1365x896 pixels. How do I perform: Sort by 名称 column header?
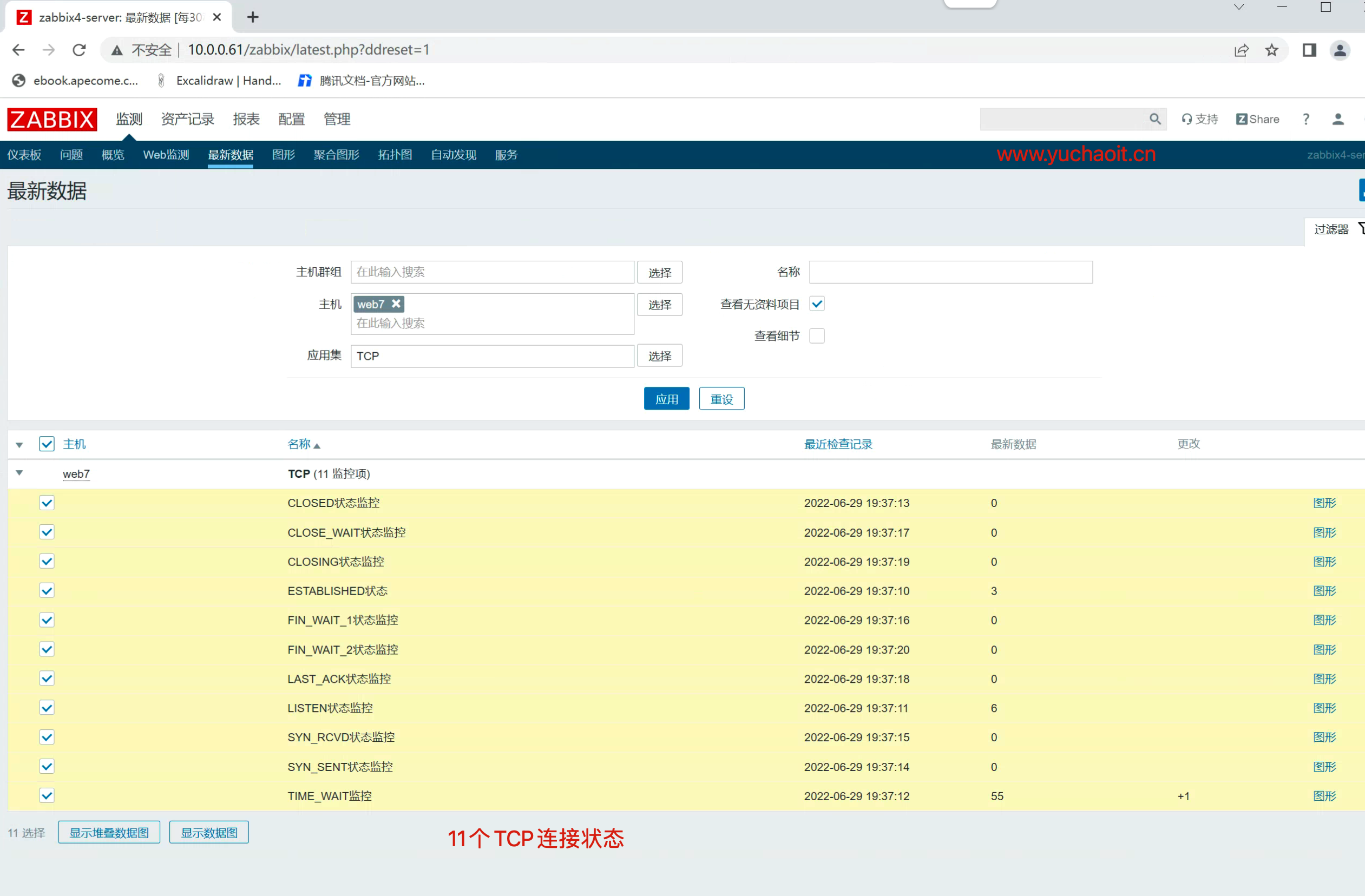click(299, 444)
